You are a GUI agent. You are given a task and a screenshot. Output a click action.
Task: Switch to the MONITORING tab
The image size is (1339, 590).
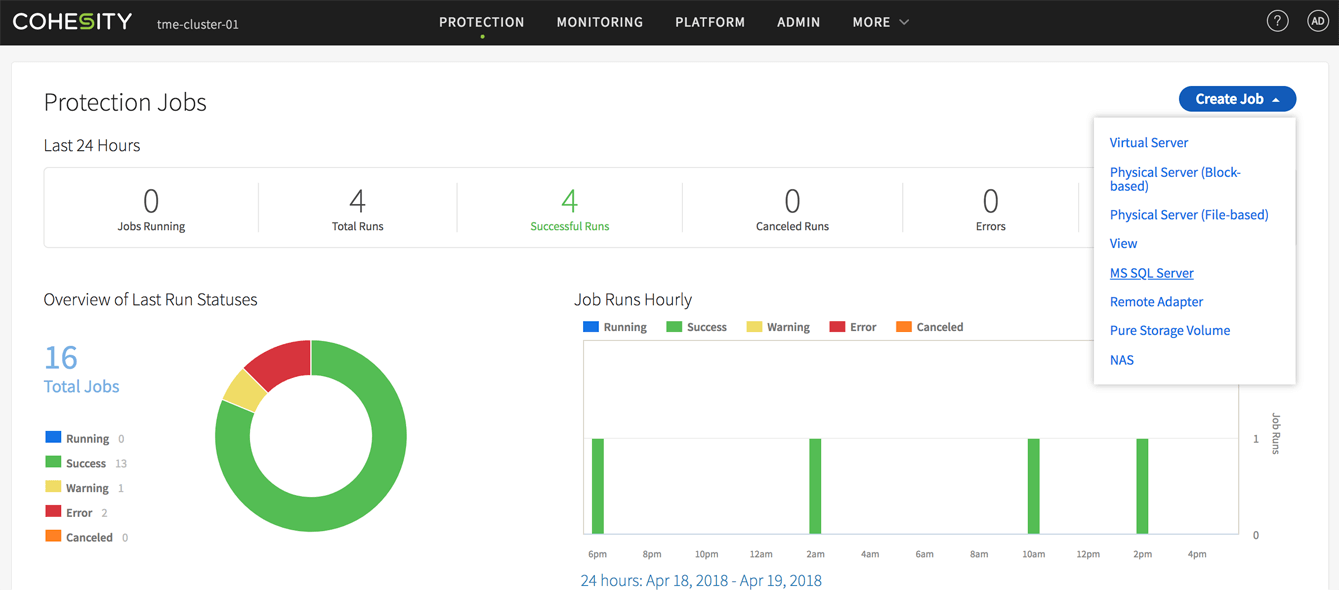click(x=599, y=22)
